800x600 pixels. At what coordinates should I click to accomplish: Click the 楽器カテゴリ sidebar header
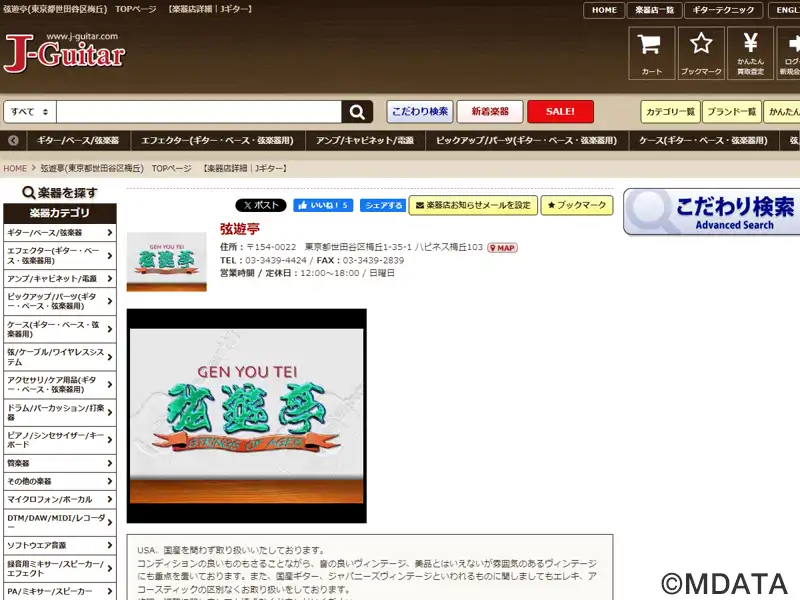click(60, 213)
